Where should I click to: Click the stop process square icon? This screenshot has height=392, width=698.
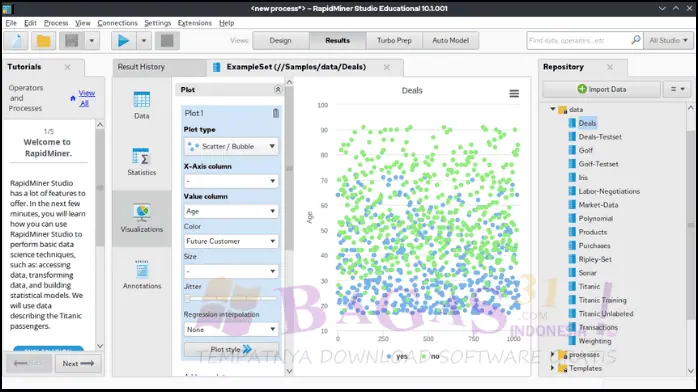[167, 40]
